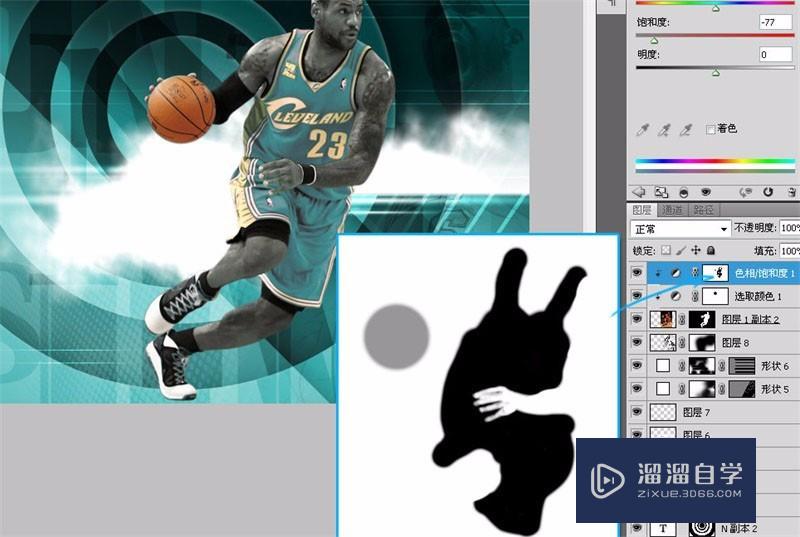The height and width of the screenshot is (537, 800).
Task: Click the vector mask thumbnail of 形状 5
Action: [x=742, y=389]
